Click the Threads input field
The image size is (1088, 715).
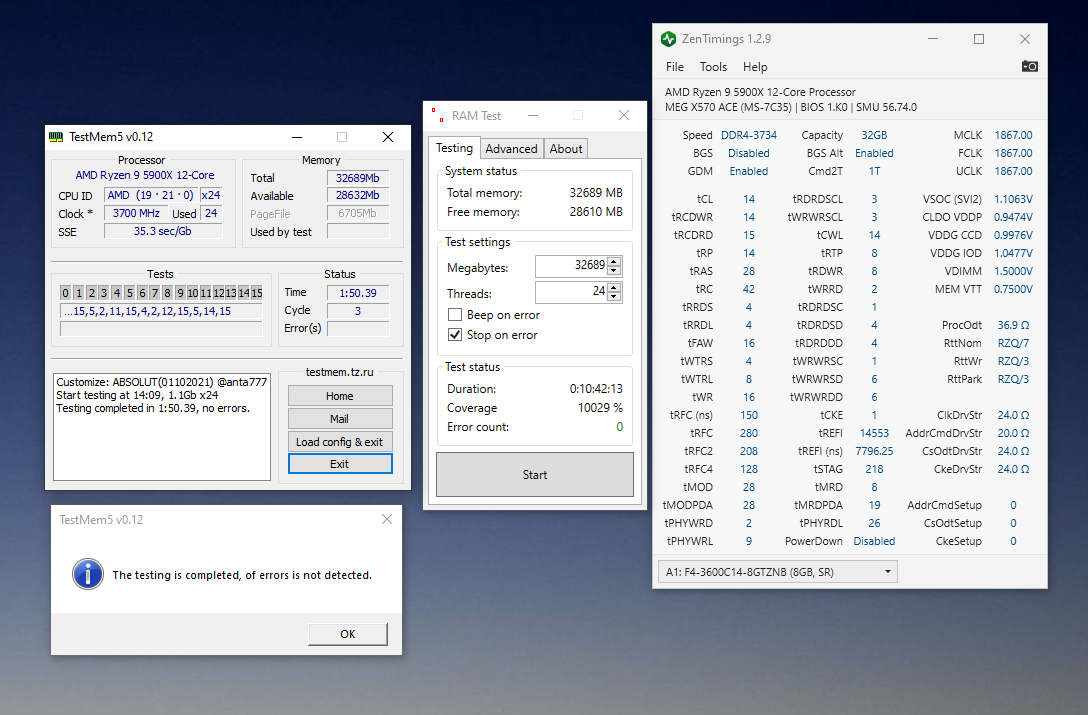click(571, 292)
